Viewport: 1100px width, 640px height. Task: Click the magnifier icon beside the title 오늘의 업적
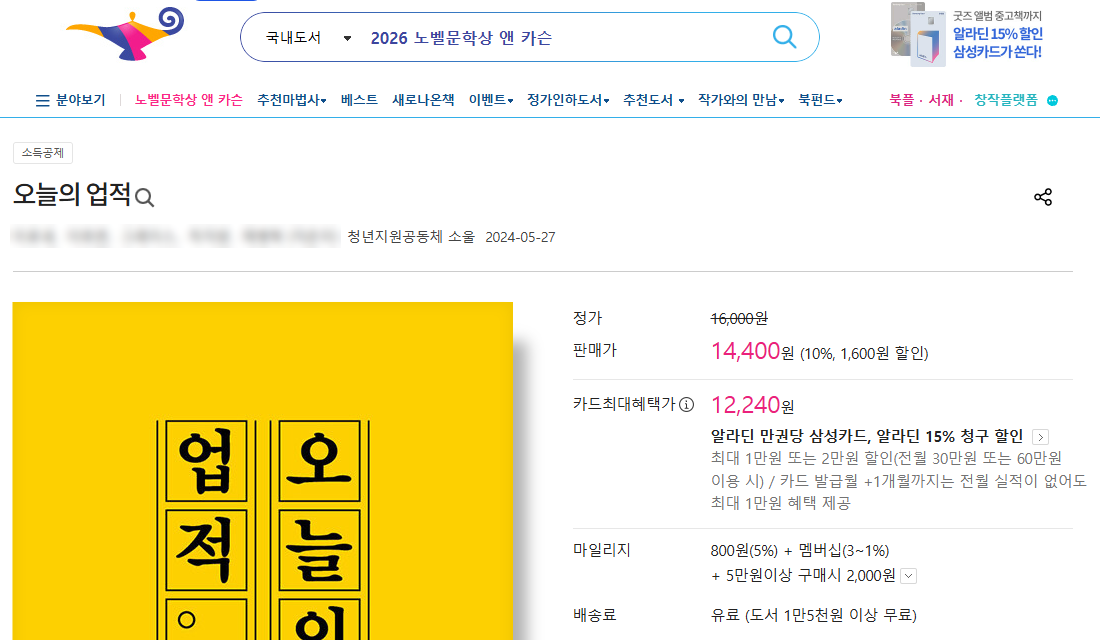click(145, 198)
